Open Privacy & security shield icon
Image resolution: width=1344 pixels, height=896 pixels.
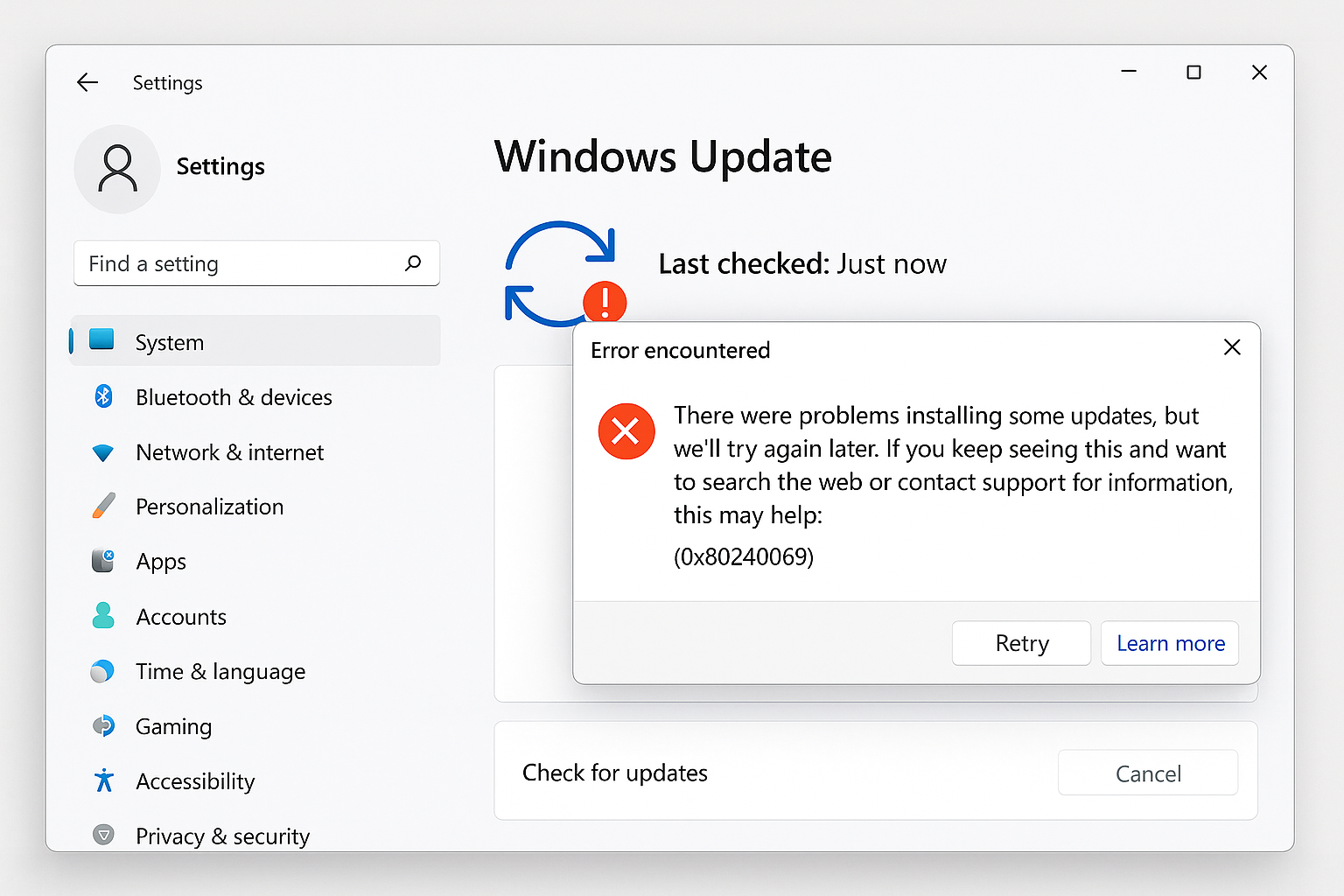[102, 835]
